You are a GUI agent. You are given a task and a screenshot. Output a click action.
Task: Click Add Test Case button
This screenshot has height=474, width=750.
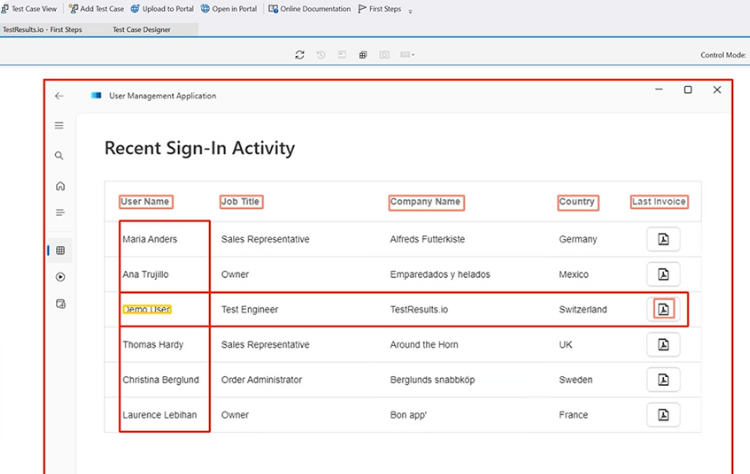click(96, 9)
